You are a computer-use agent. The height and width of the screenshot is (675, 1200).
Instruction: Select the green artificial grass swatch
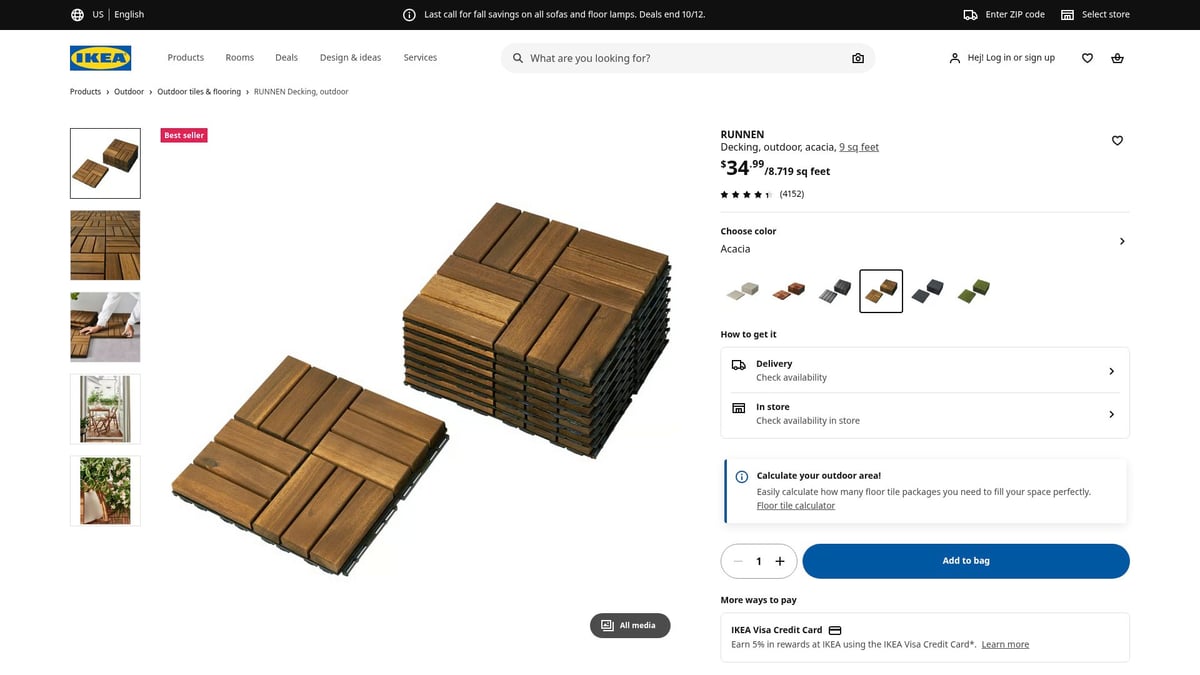pyautogui.click(x=973, y=291)
